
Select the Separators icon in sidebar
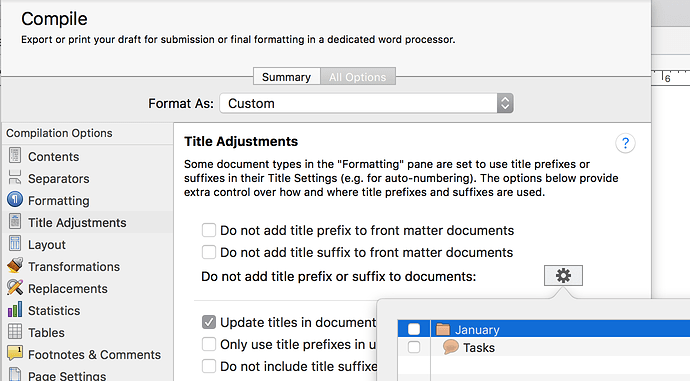[x=15, y=178]
